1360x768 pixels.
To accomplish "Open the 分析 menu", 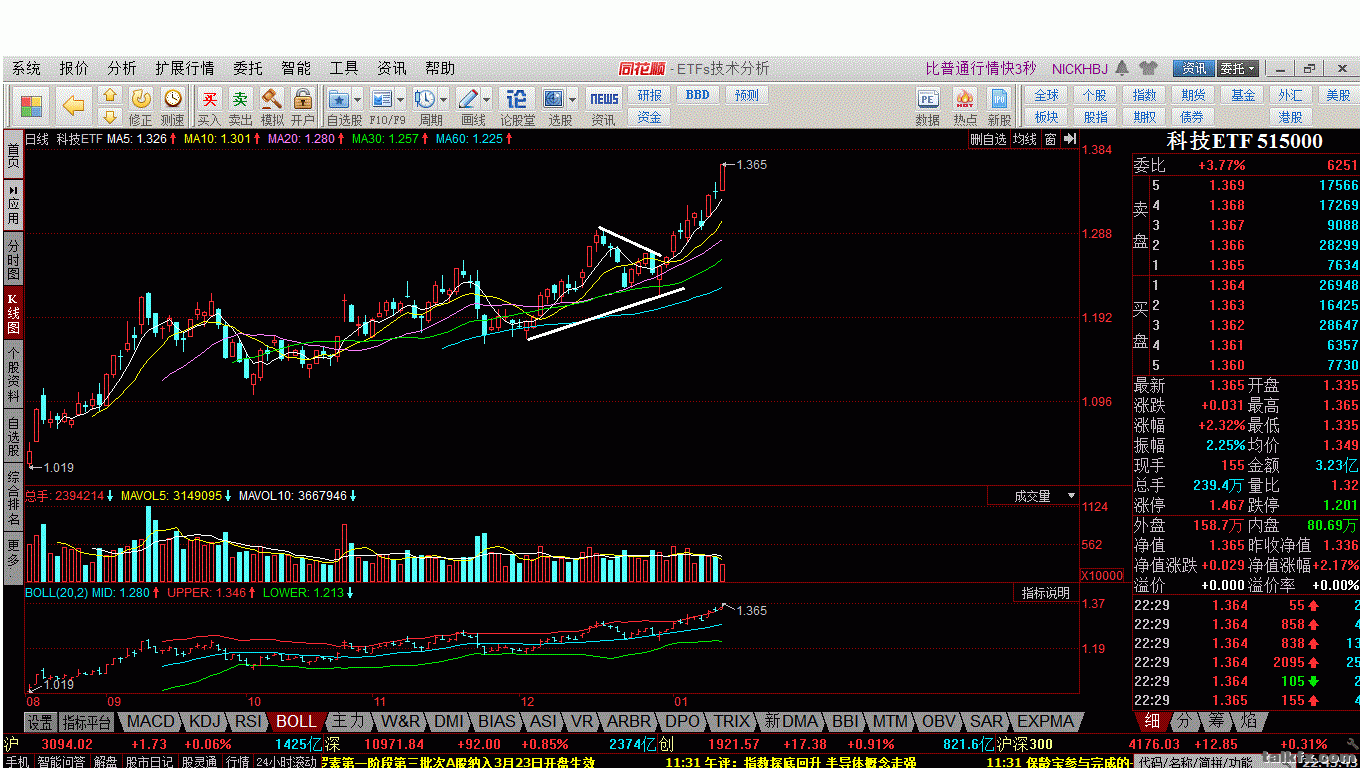I will click(x=122, y=68).
